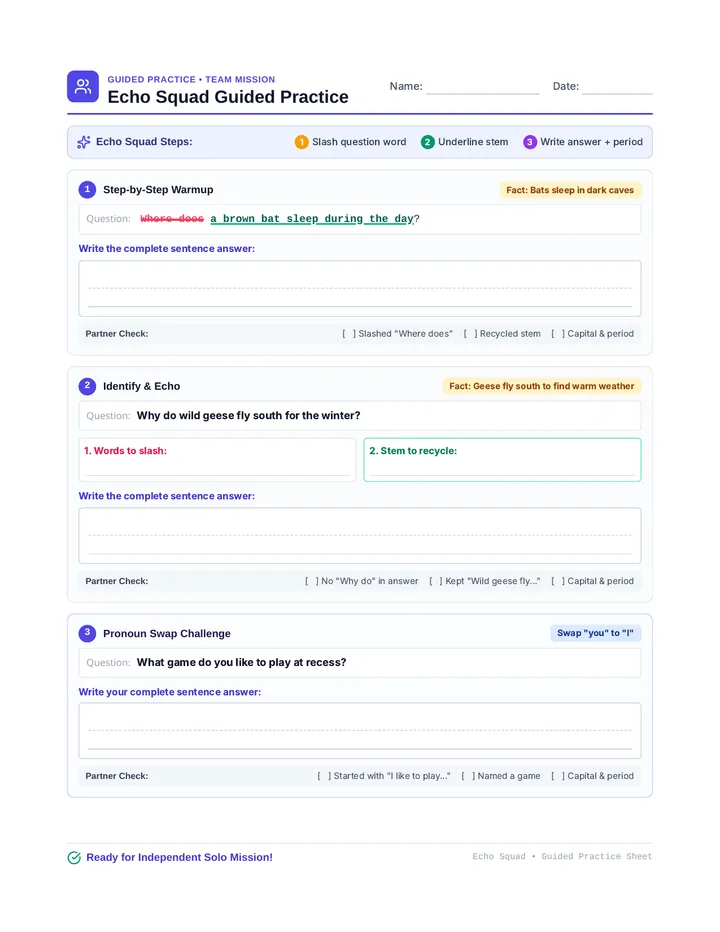The width and height of the screenshot is (720, 932).
Task: Click the green checkmark icon in footer
Action: pyautogui.click(x=74, y=857)
